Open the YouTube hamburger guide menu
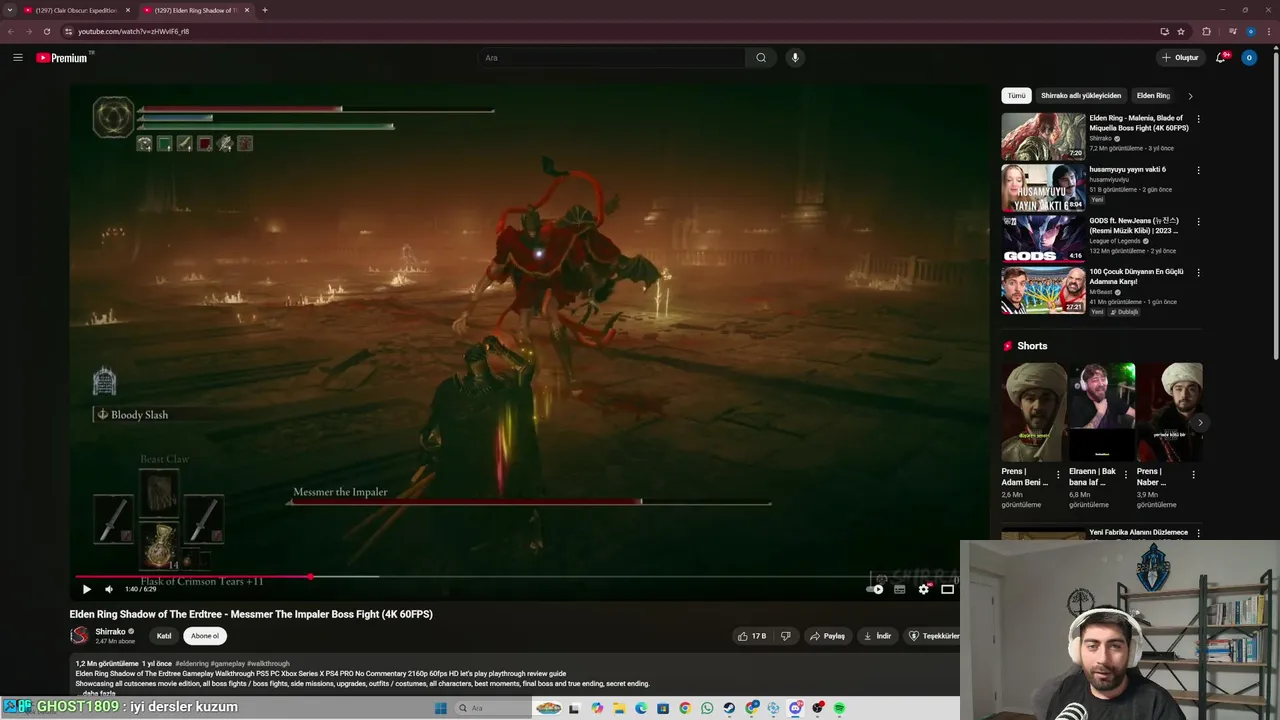The width and height of the screenshot is (1280, 720). click(17, 57)
